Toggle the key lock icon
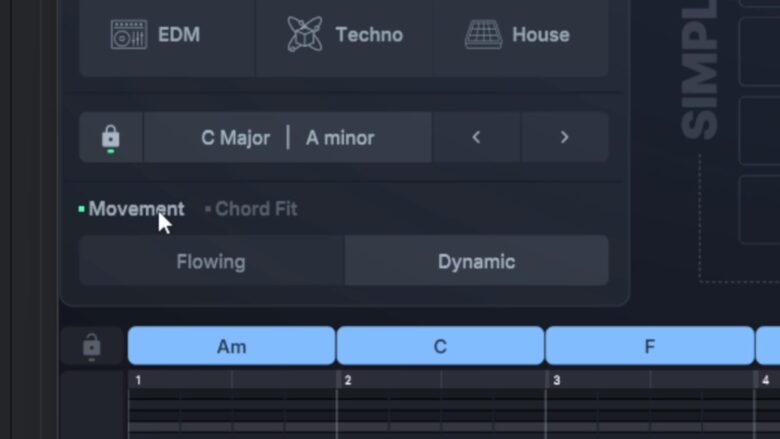Screen dimensions: 780x439 (x=111, y=138)
